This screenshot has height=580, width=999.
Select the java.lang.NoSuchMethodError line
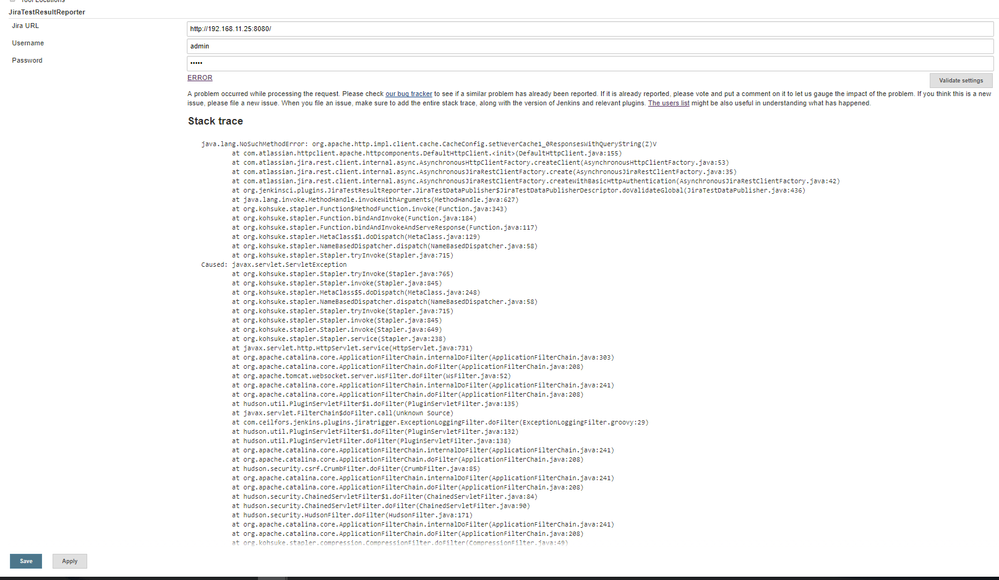[x=429, y=144]
